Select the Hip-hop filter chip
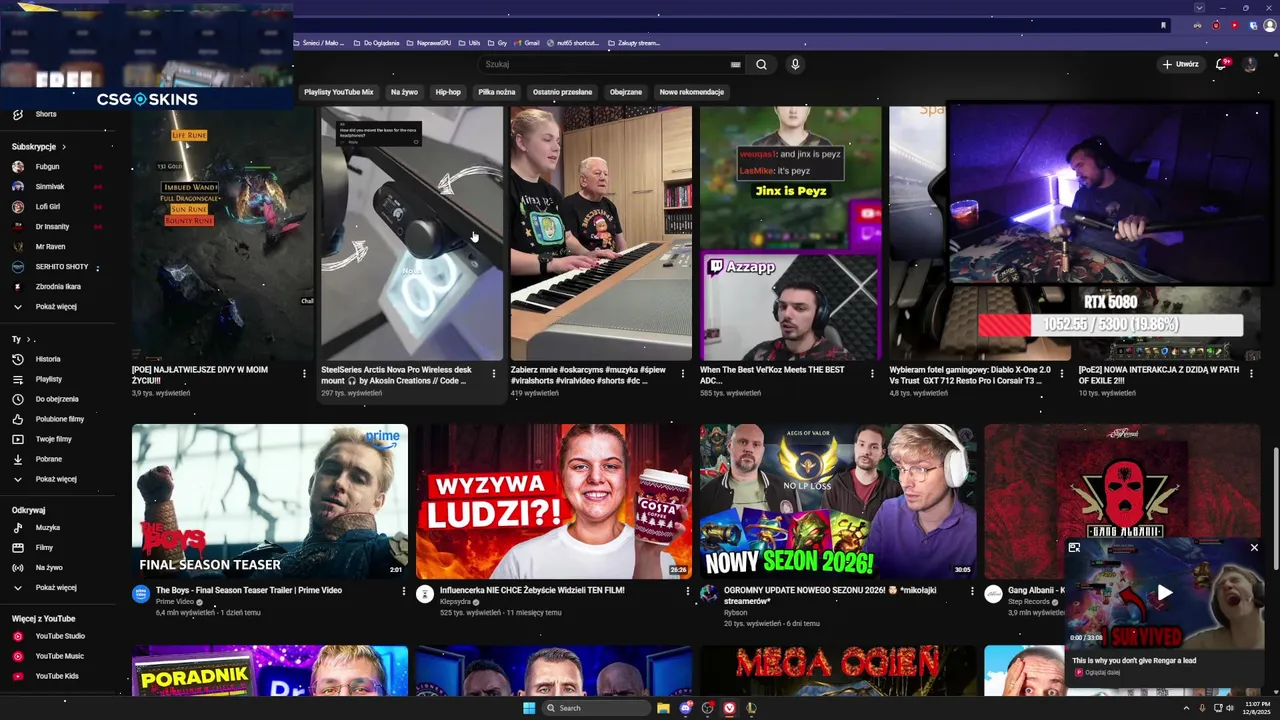This screenshot has width=1280, height=720. tap(448, 92)
